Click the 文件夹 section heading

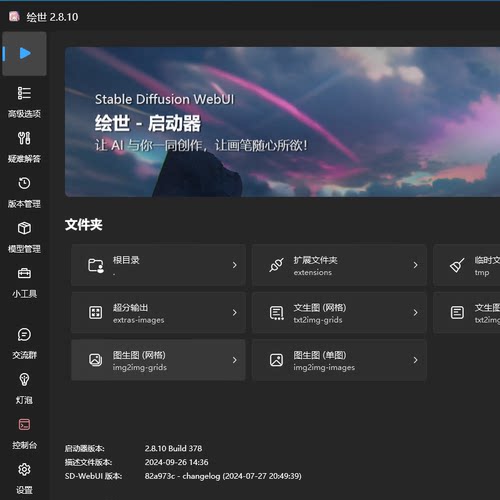[x=84, y=225]
